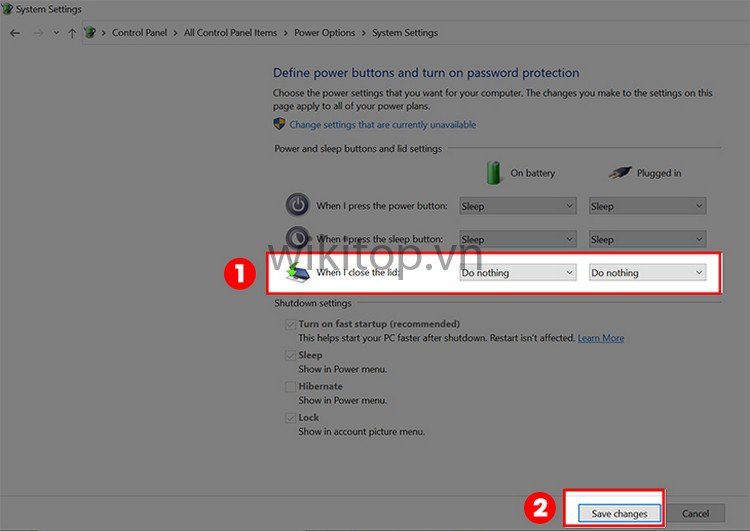Click the Save changes button
The width and height of the screenshot is (750, 531).
pyautogui.click(x=619, y=513)
